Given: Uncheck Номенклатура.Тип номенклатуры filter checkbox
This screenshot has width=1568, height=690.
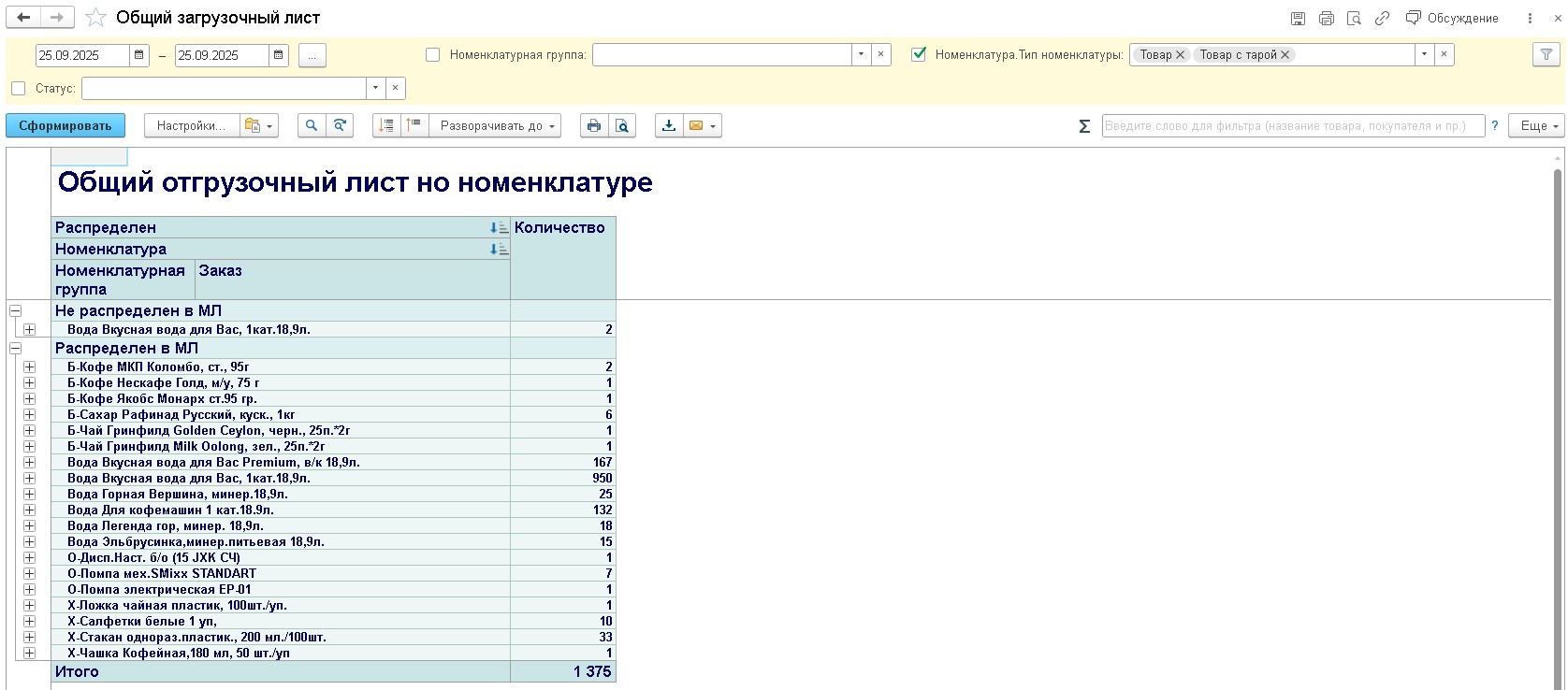Looking at the screenshot, I should (919, 54).
